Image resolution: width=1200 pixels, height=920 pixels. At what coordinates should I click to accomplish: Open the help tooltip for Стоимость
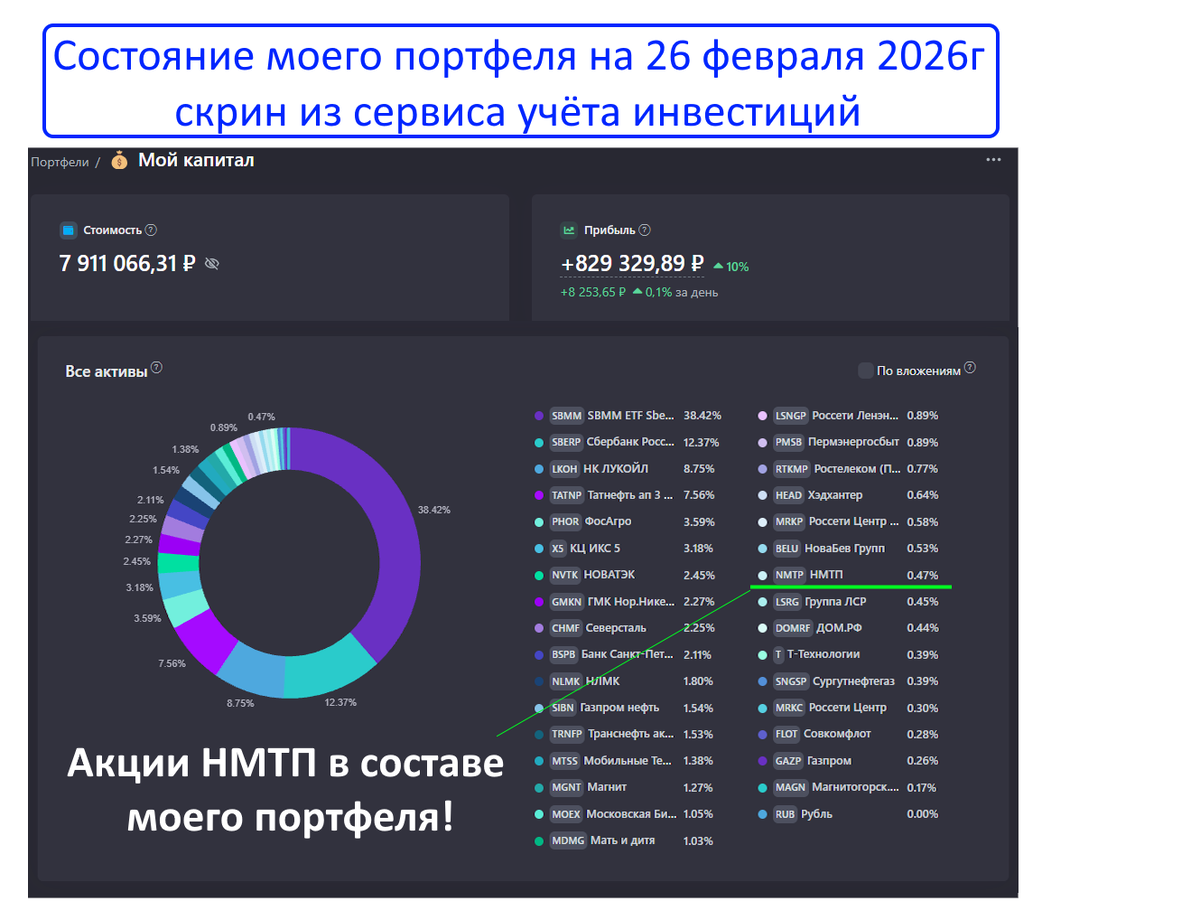point(150,230)
